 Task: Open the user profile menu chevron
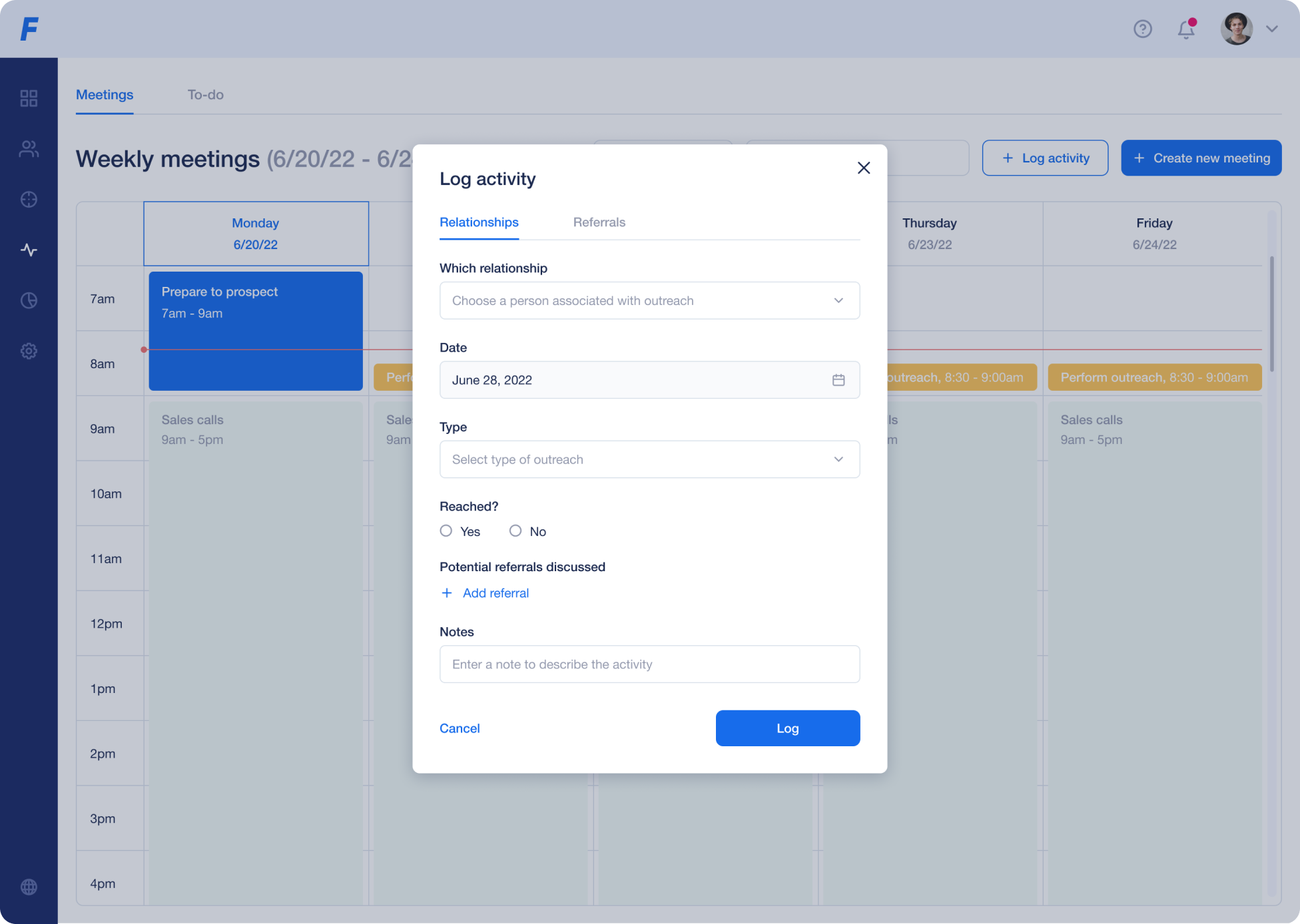point(1272,29)
